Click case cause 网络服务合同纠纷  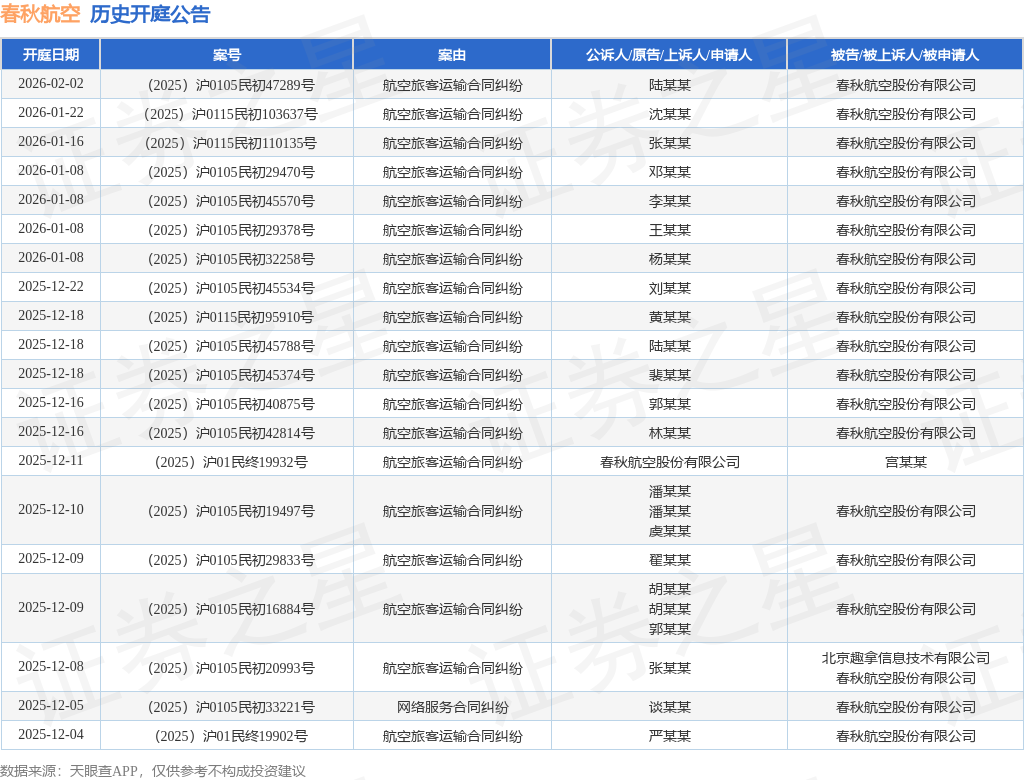[x=453, y=707]
